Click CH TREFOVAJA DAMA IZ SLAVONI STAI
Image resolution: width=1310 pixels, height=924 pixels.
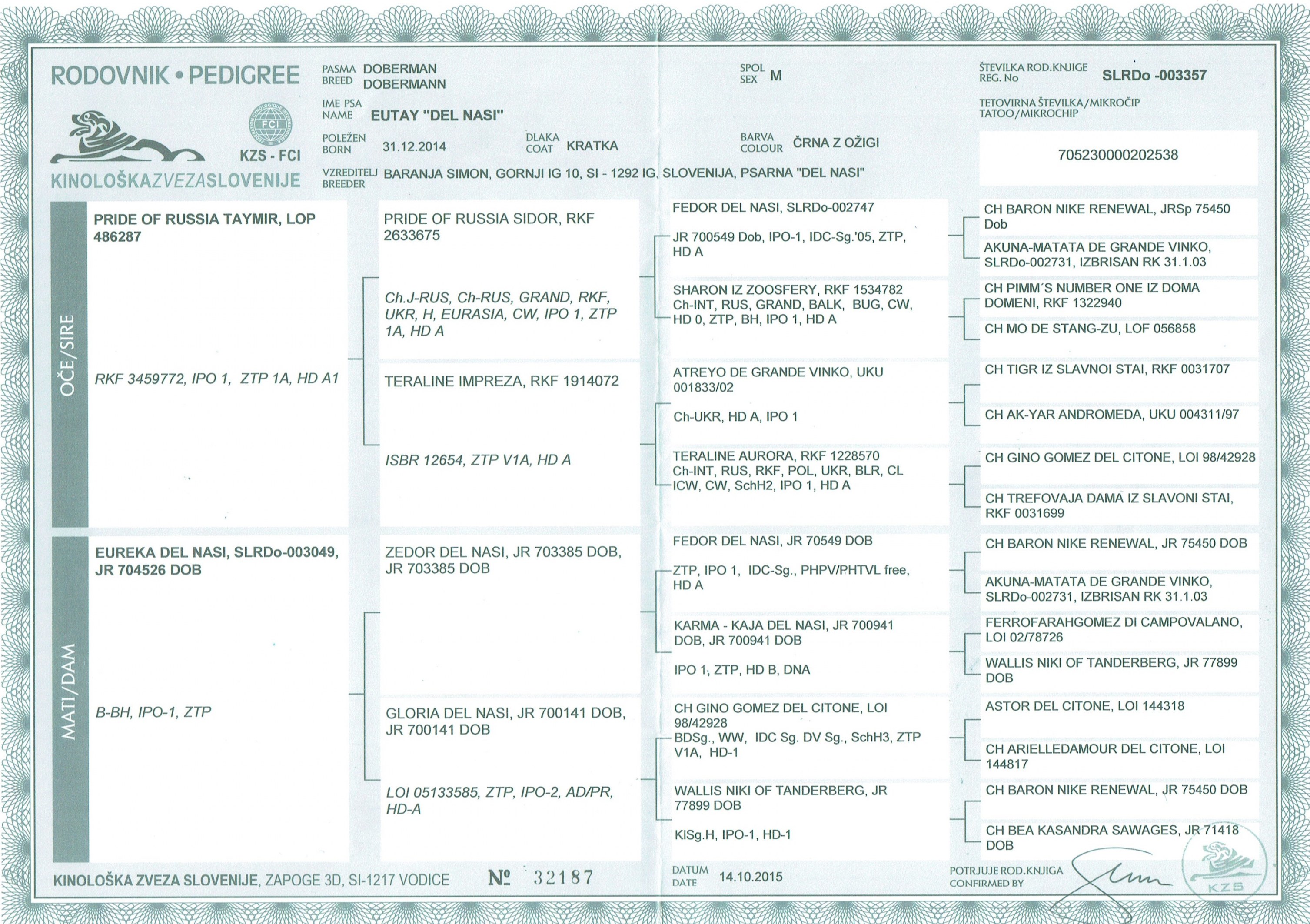(1109, 505)
